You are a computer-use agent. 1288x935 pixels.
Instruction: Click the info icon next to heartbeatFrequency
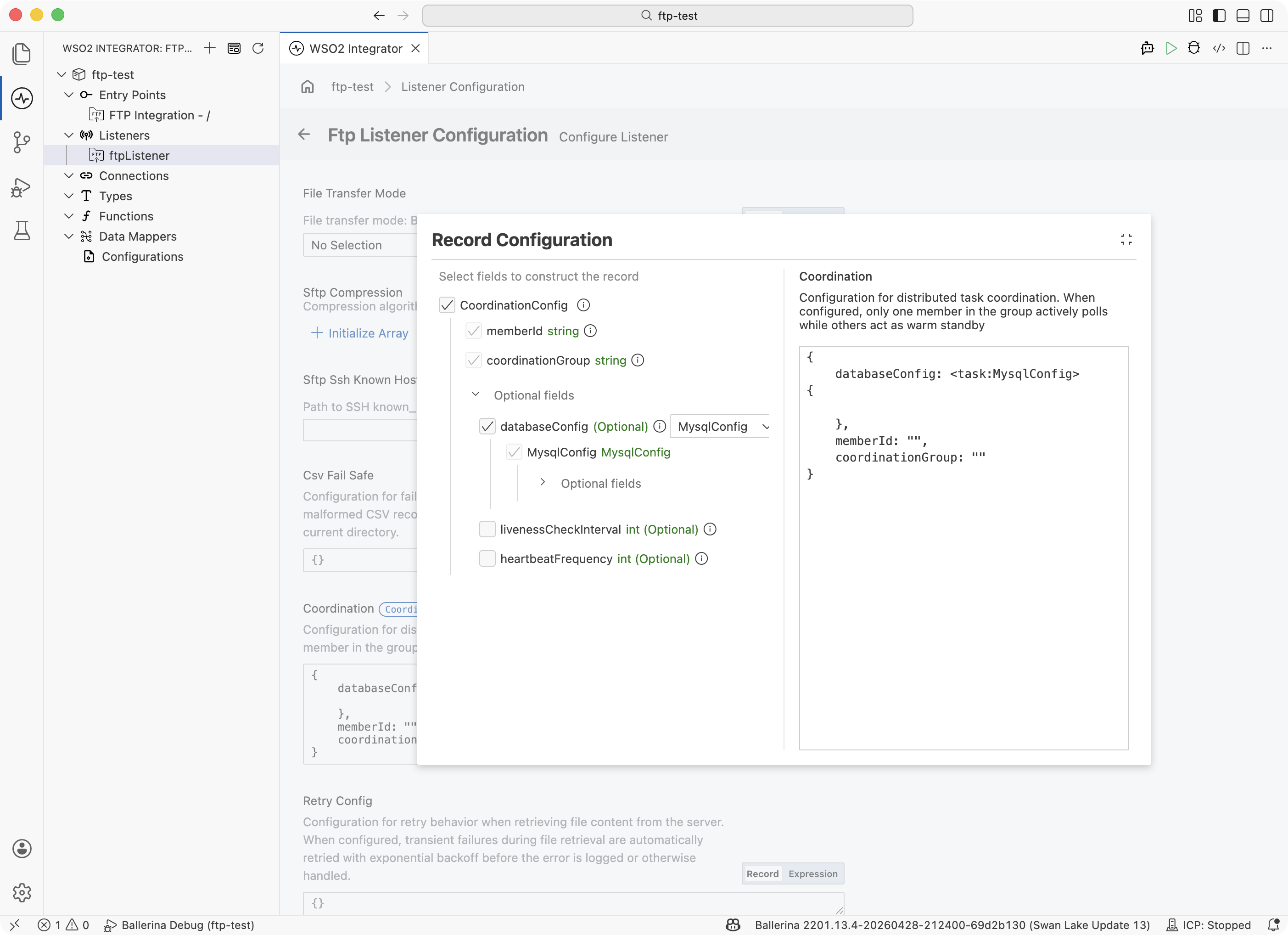click(701, 558)
